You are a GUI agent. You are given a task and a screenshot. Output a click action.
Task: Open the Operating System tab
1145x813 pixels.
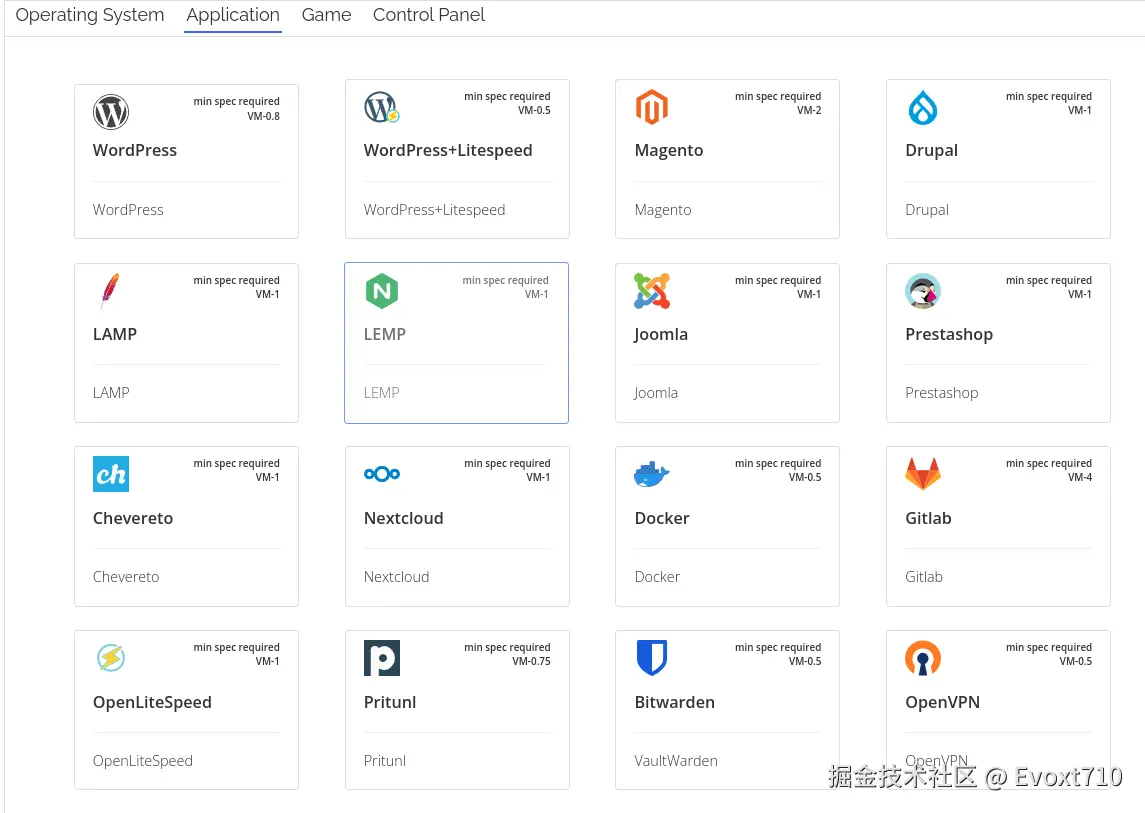click(90, 15)
